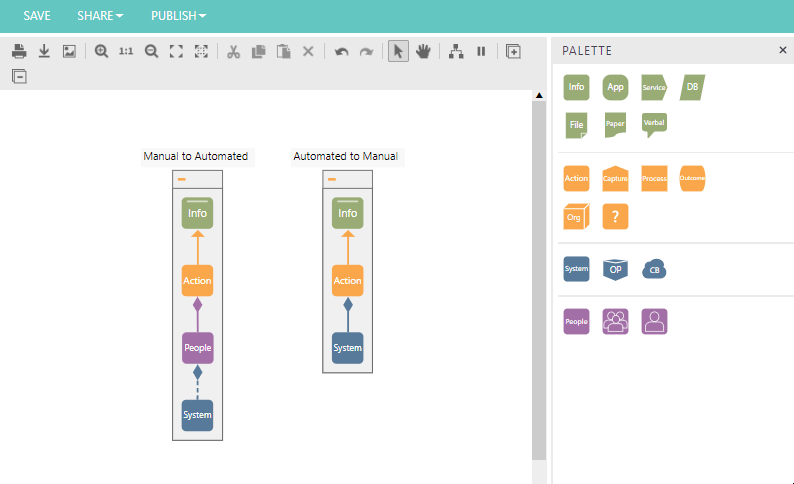Click the arrange layout hierarchy icon
This screenshot has width=794, height=484.
456,51
